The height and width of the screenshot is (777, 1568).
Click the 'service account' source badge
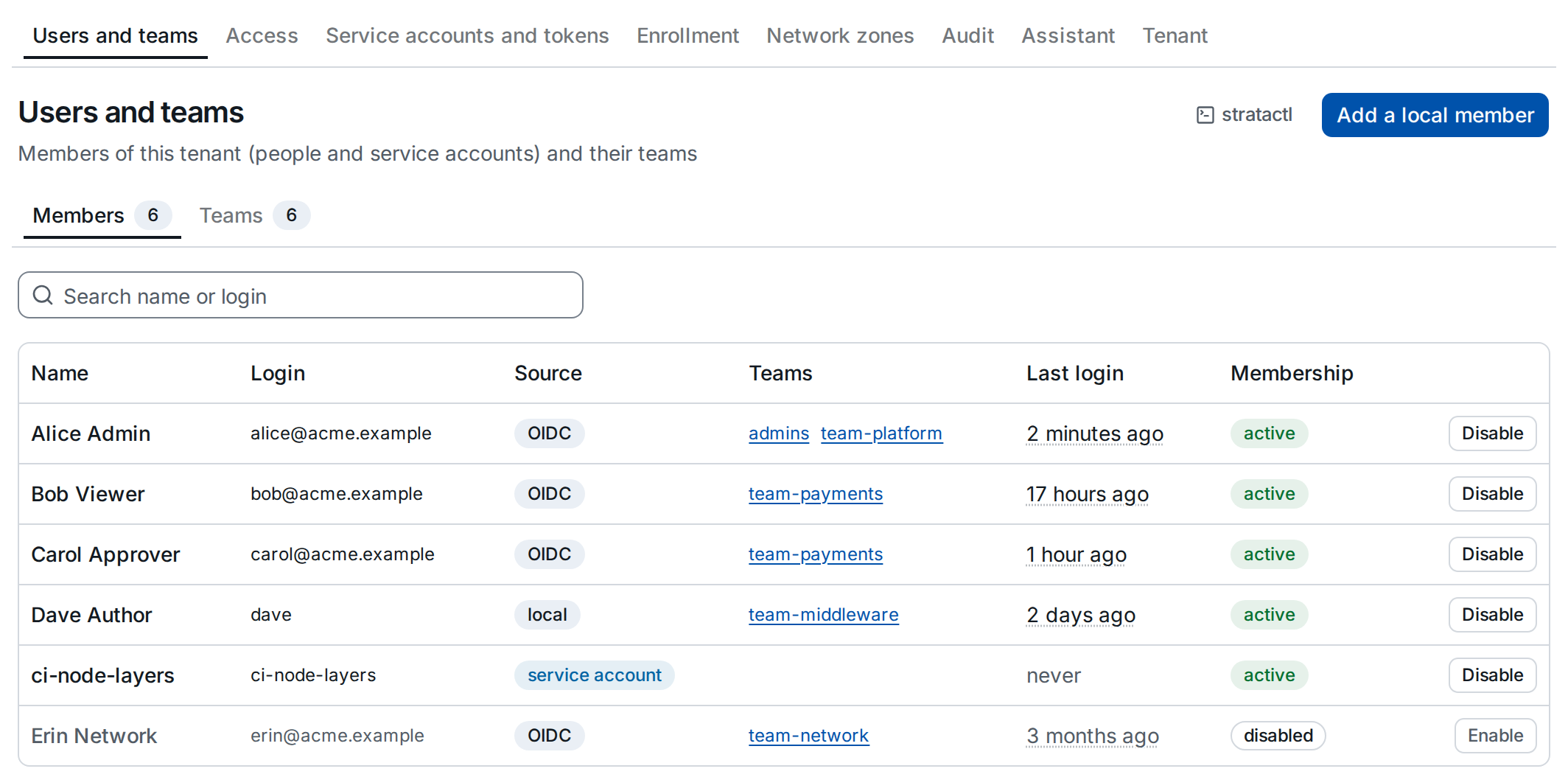point(595,675)
